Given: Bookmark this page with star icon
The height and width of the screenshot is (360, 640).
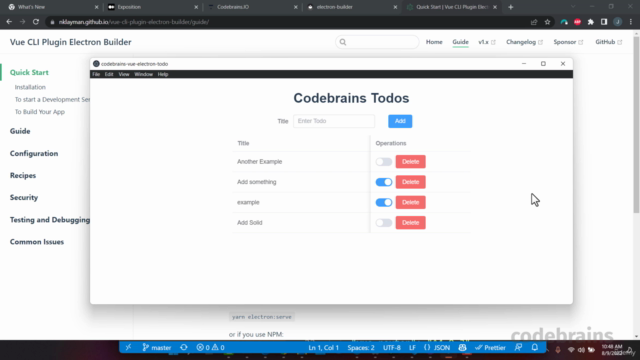Looking at the screenshot, I should 547,22.
